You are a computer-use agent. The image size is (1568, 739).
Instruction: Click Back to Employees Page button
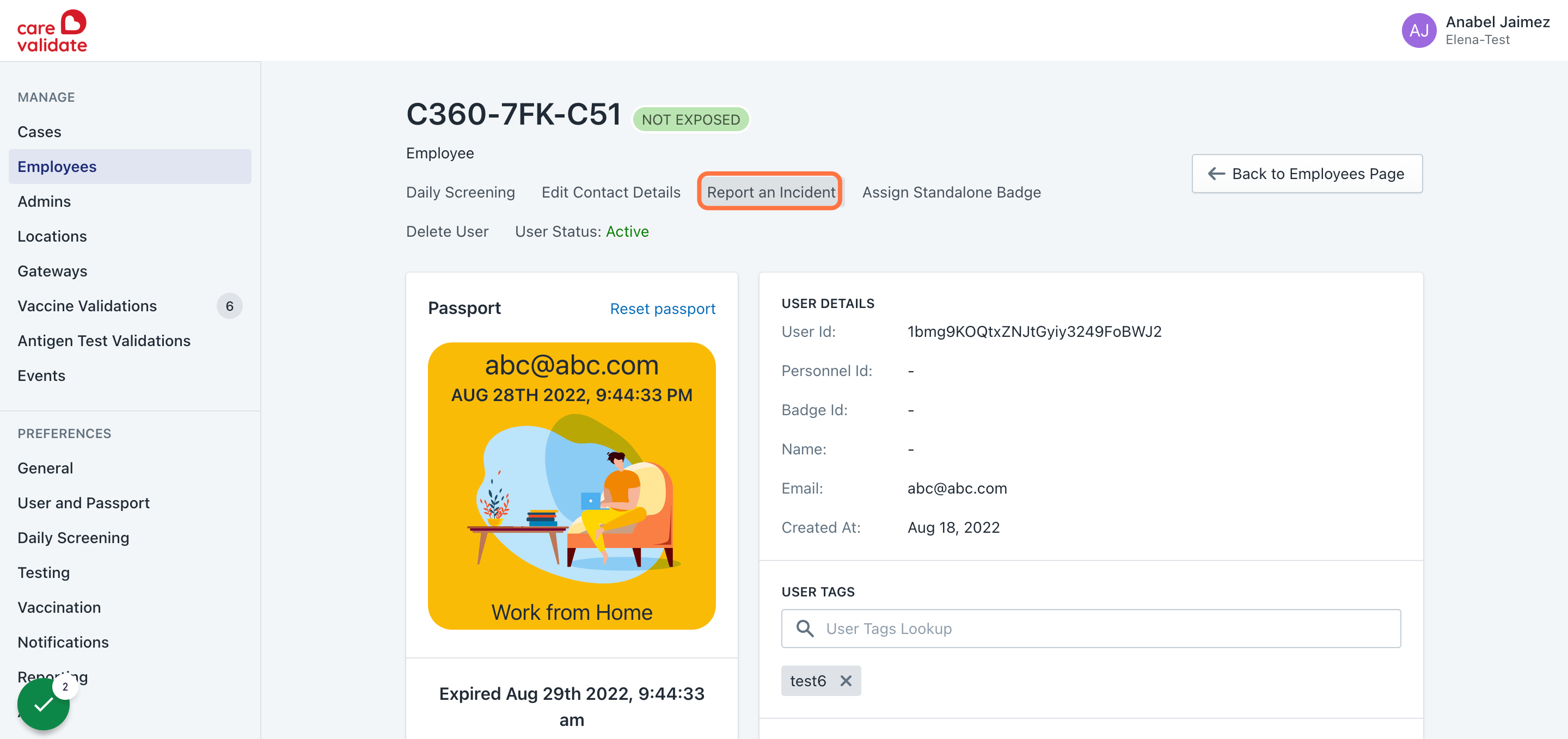(x=1306, y=174)
